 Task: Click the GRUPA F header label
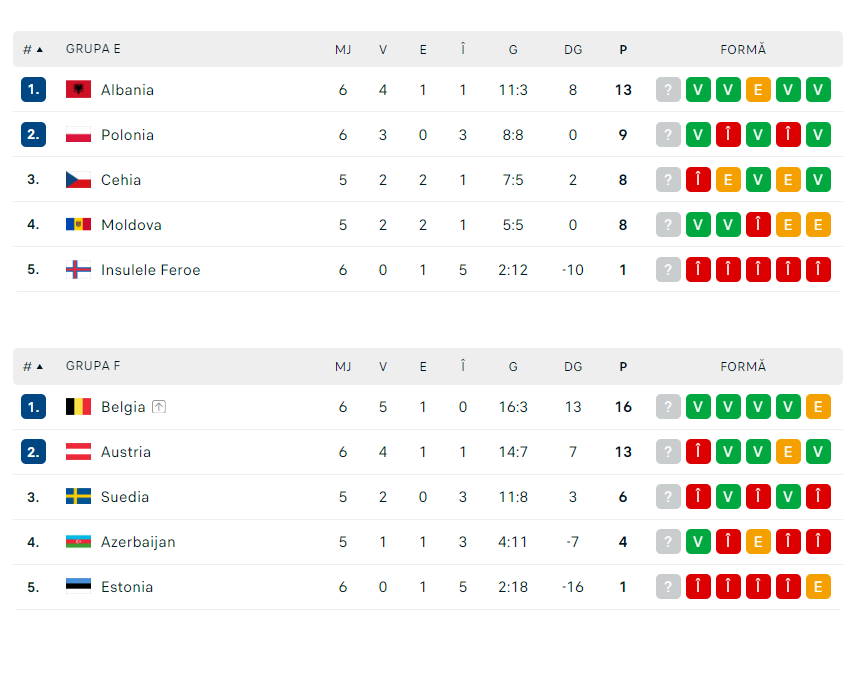coord(93,365)
